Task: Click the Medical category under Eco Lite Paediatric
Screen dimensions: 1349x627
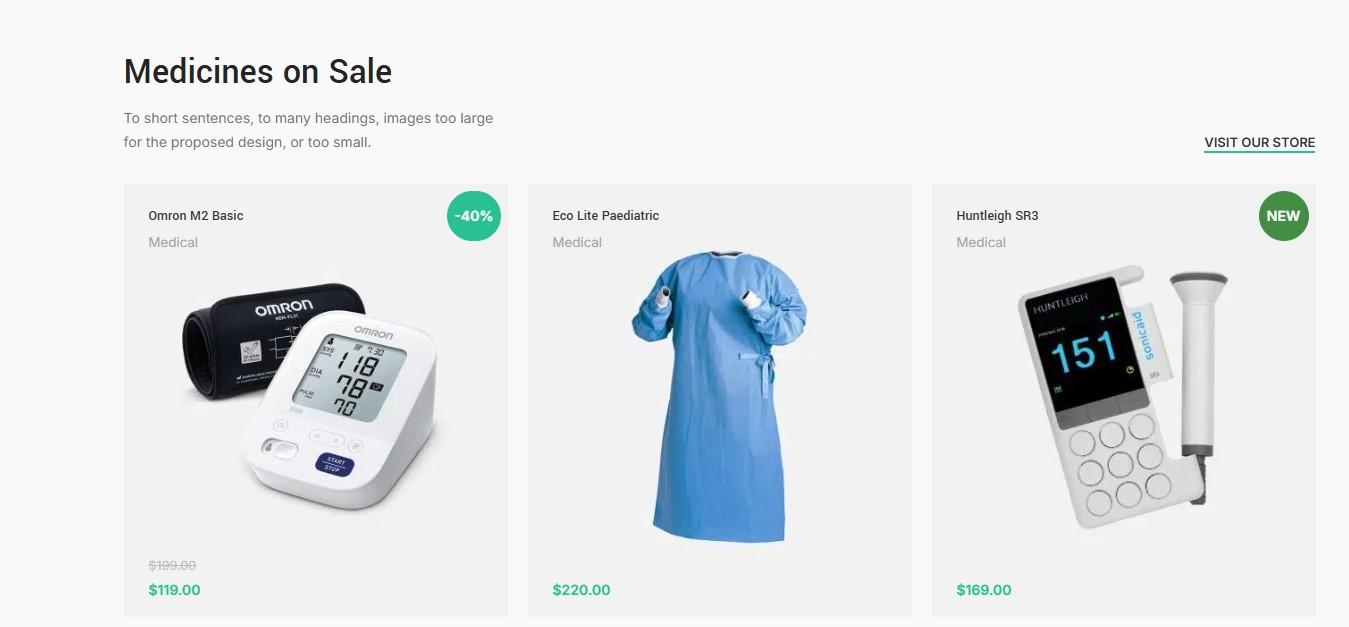Action: tap(577, 242)
